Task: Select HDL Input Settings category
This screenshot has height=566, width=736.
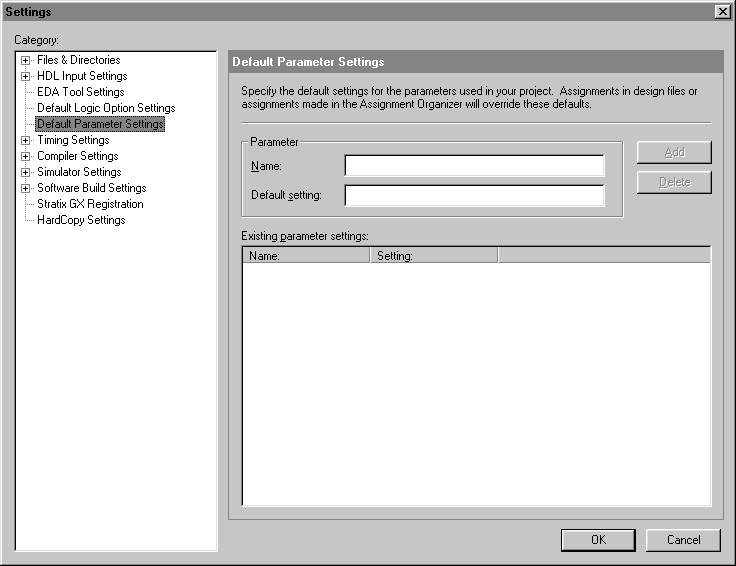Action: (82, 76)
